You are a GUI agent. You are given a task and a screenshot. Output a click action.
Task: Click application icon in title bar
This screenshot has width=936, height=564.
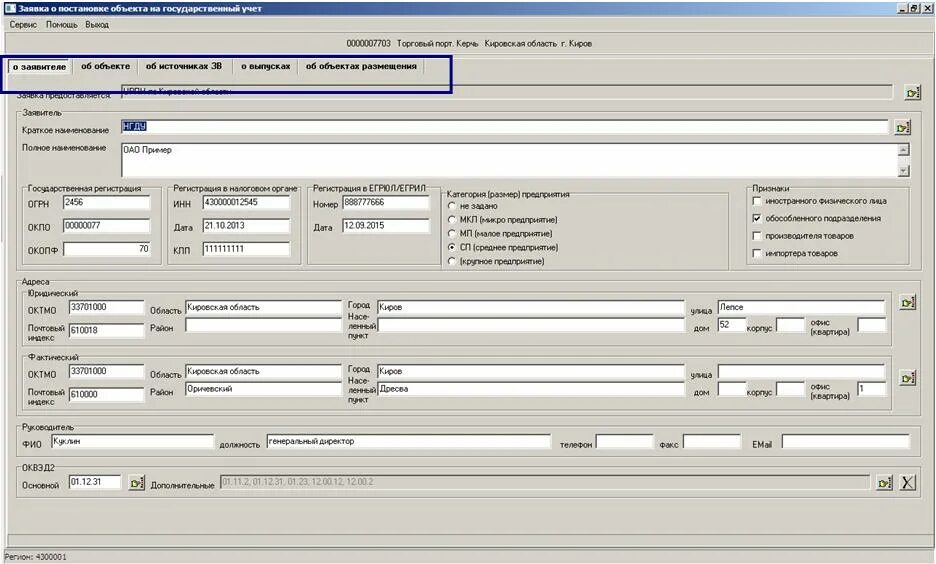point(10,8)
